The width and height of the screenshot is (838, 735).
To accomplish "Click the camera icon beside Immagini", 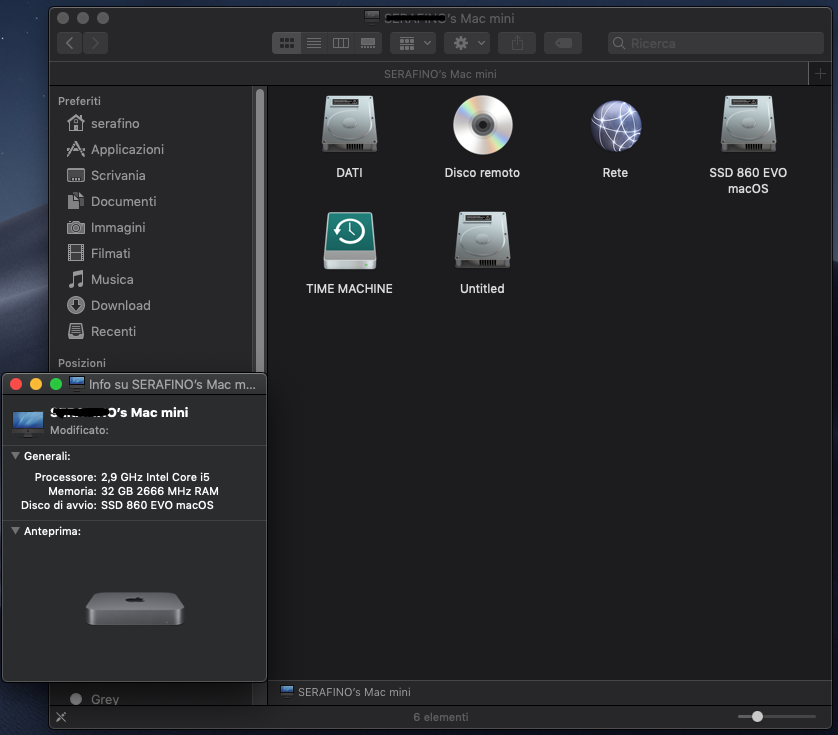I will pos(75,228).
